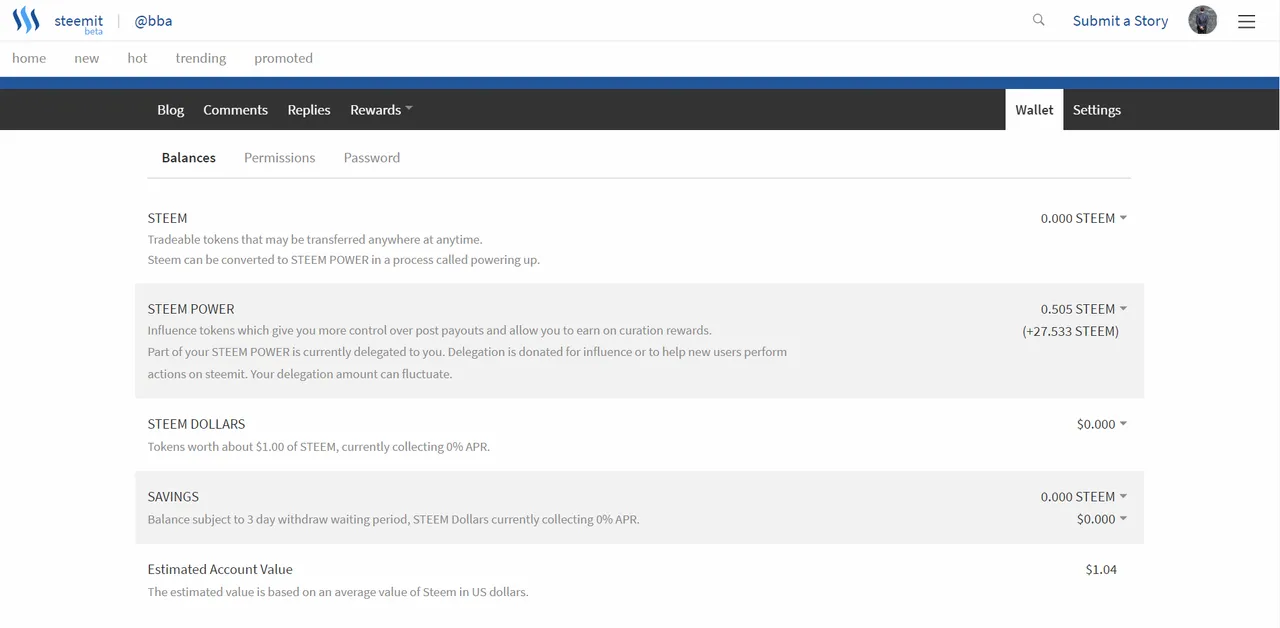1280x628 pixels.
Task: Open the Replies tab
Action: coord(309,110)
